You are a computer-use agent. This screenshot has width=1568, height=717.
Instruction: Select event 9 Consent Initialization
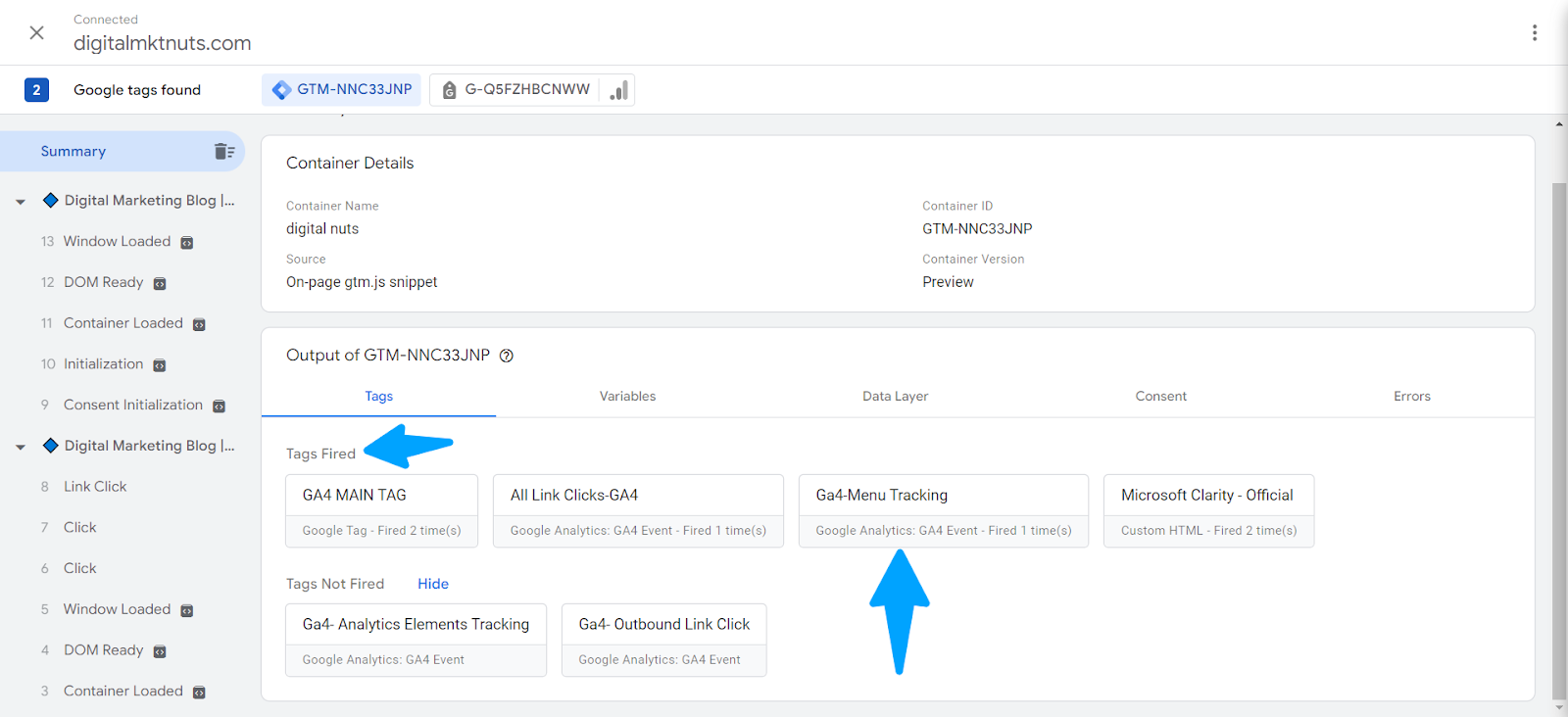[132, 405]
